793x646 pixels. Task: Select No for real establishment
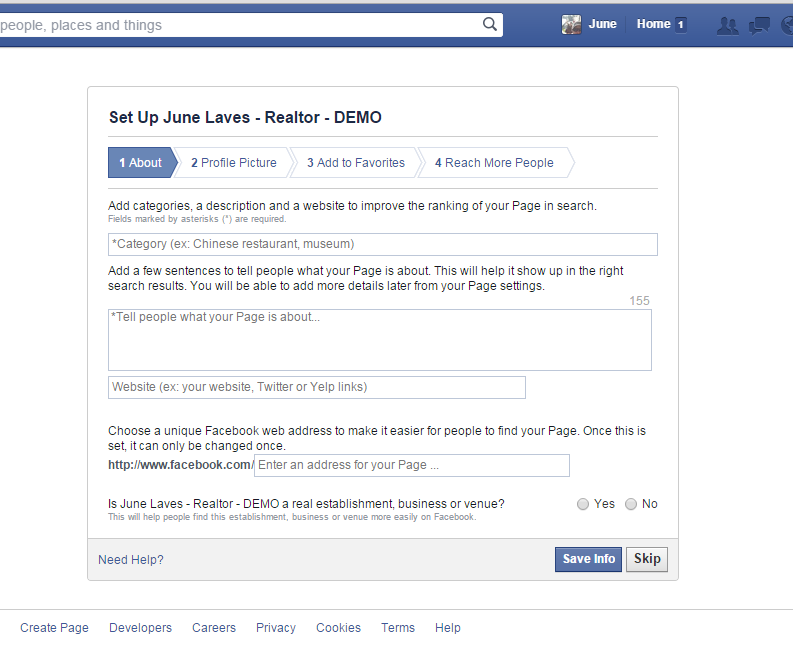(x=631, y=504)
